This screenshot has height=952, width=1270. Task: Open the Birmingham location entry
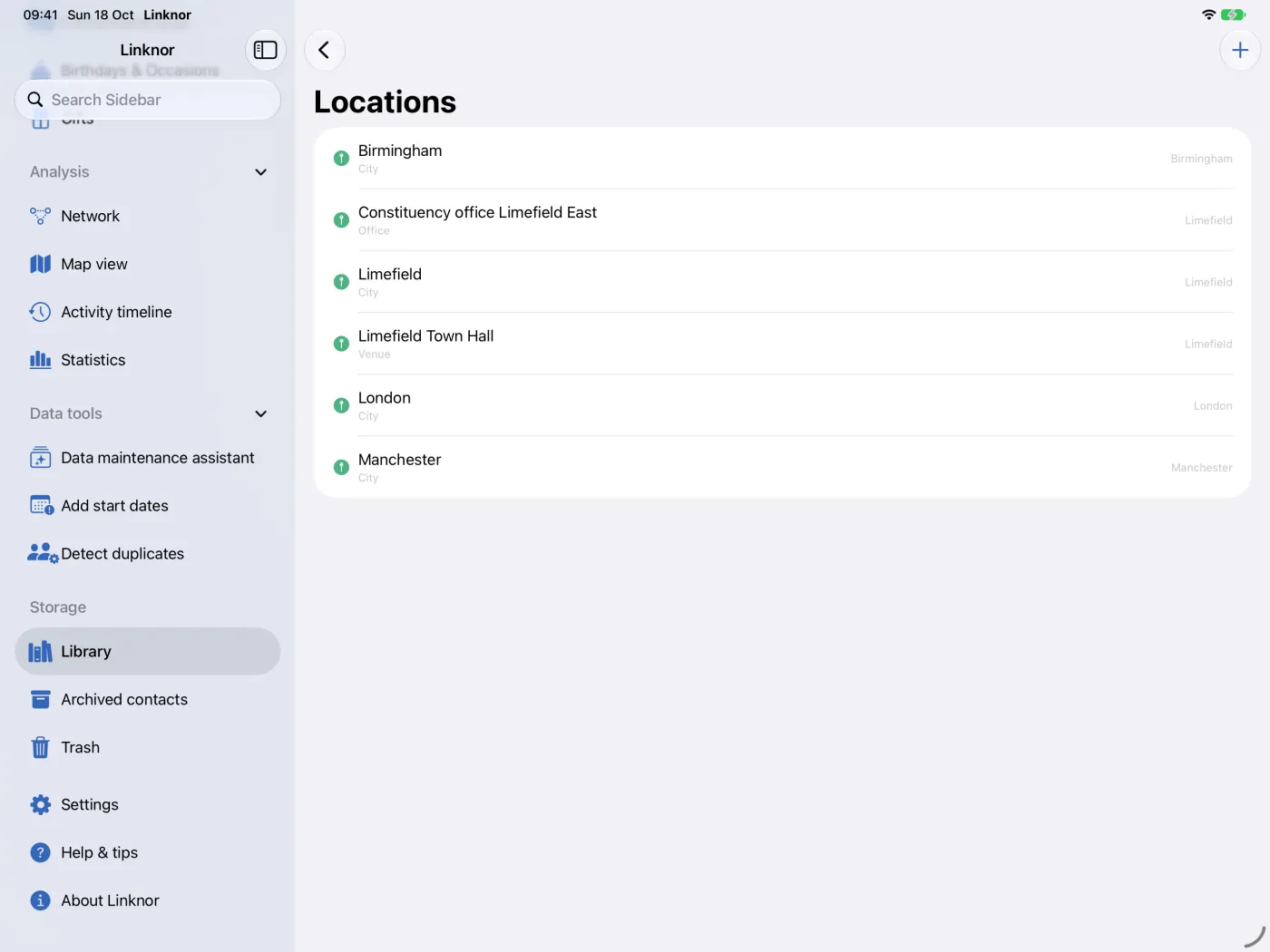(782, 159)
